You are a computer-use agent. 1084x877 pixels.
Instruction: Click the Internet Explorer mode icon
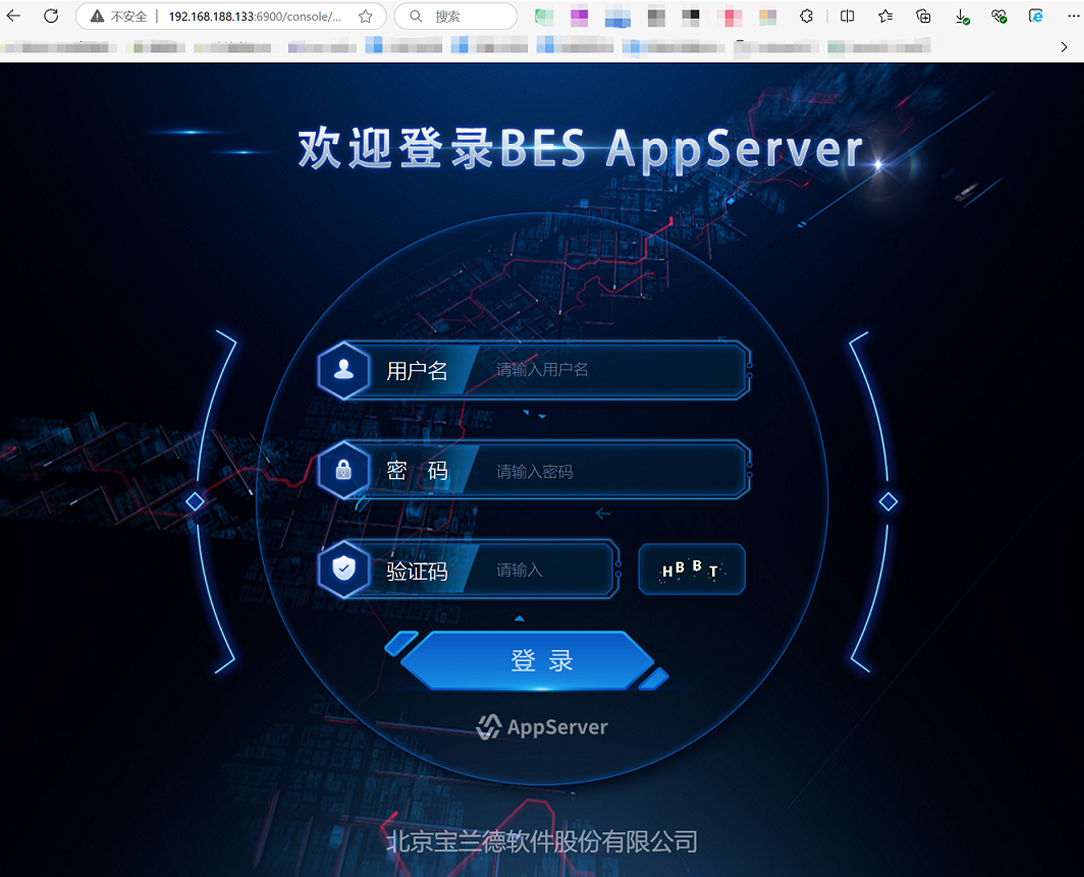pos(1036,16)
